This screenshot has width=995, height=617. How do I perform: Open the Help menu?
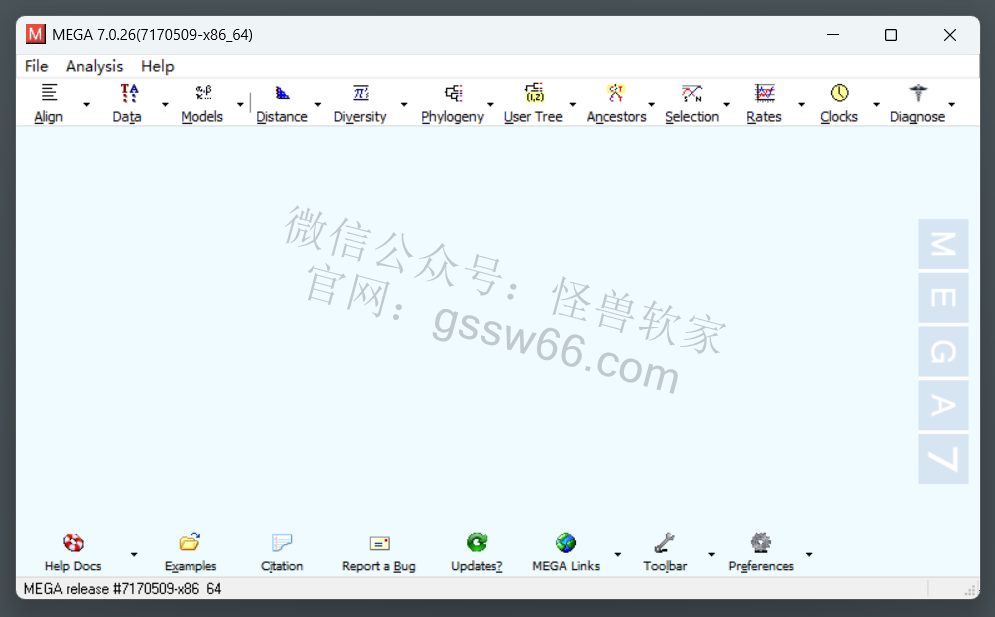point(157,66)
